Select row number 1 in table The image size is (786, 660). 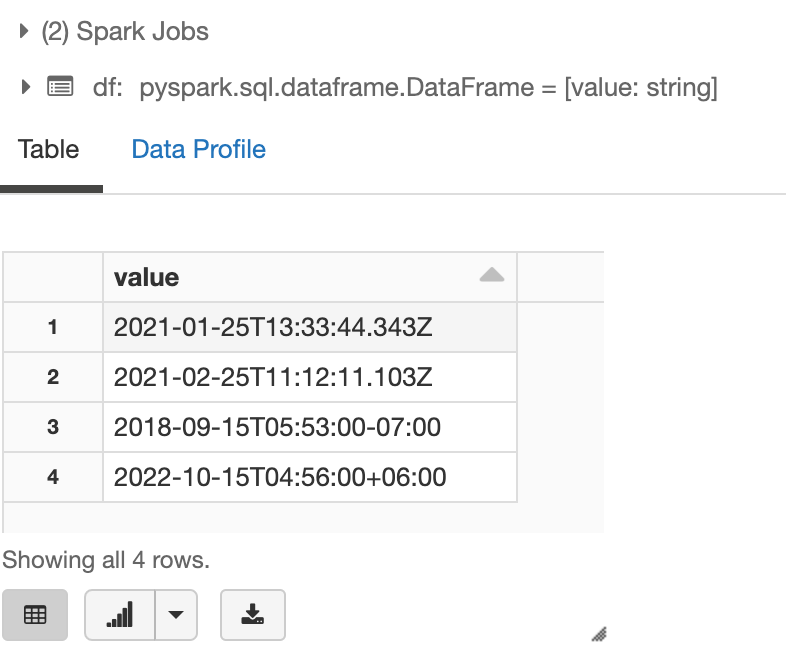tap(53, 327)
